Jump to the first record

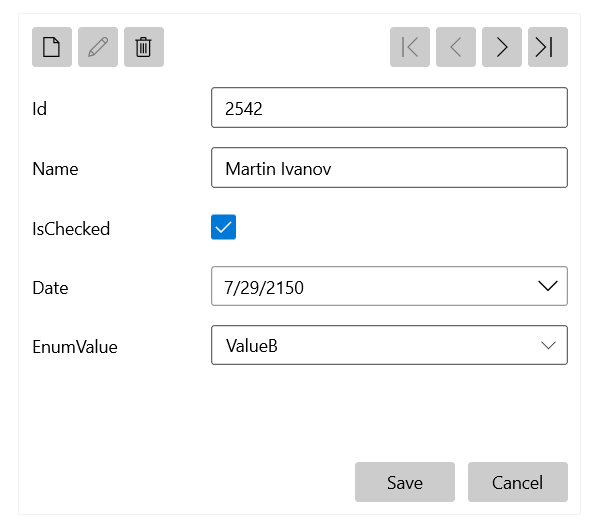click(x=410, y=47)
